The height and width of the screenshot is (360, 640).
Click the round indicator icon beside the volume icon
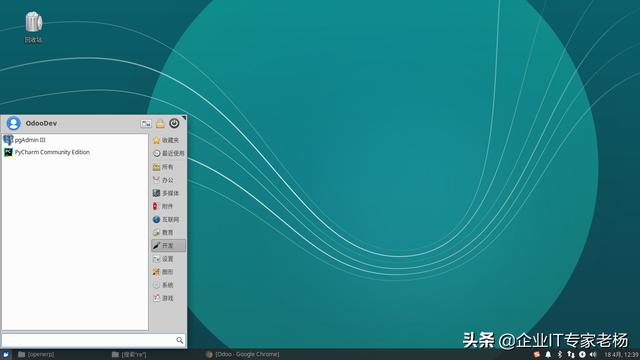[x=582, y=354]
